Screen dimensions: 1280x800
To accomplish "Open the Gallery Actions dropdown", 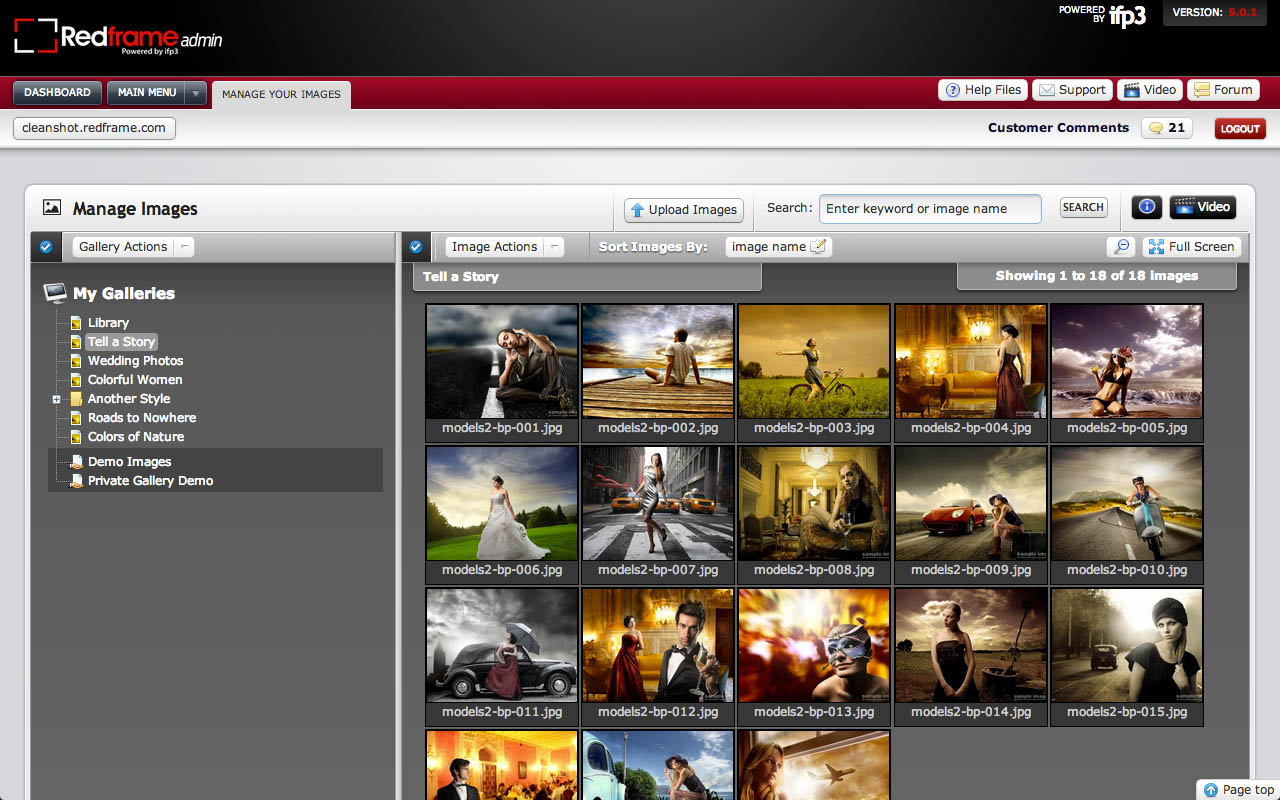I will point(133,247).
